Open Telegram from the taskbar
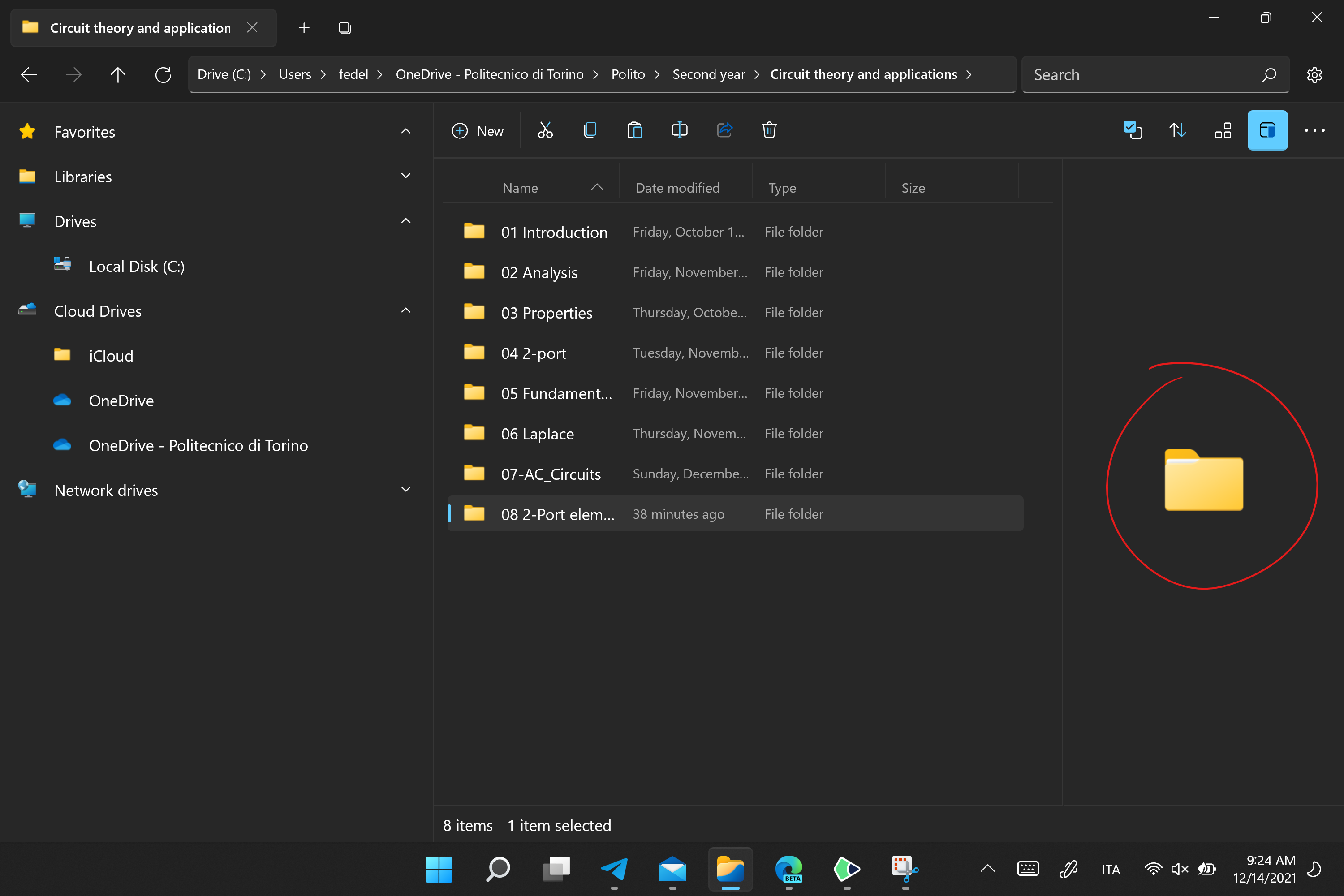The height and width of the screenshot is (896, 1344). [614, 869]
